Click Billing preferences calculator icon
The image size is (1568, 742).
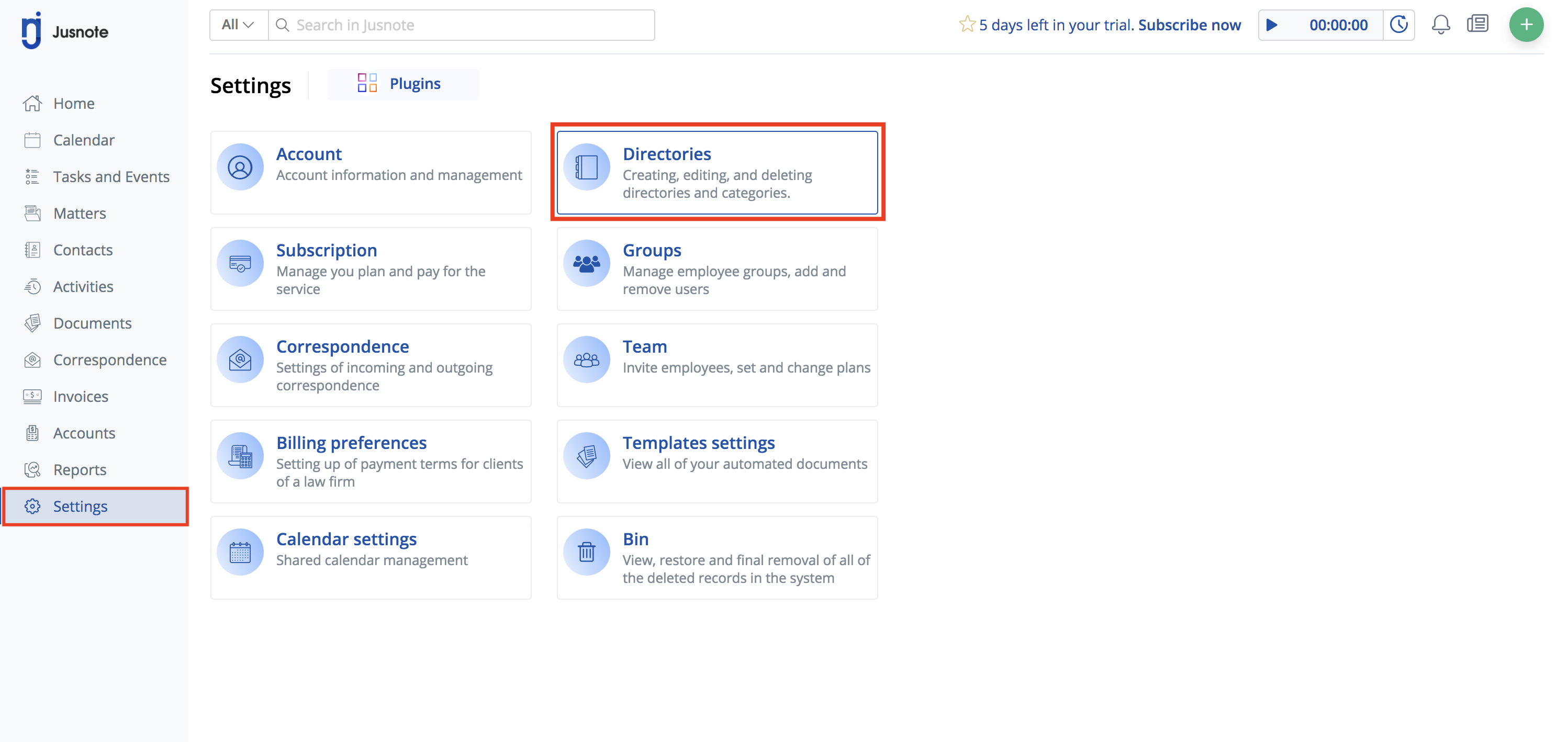[x=240, y=456]
